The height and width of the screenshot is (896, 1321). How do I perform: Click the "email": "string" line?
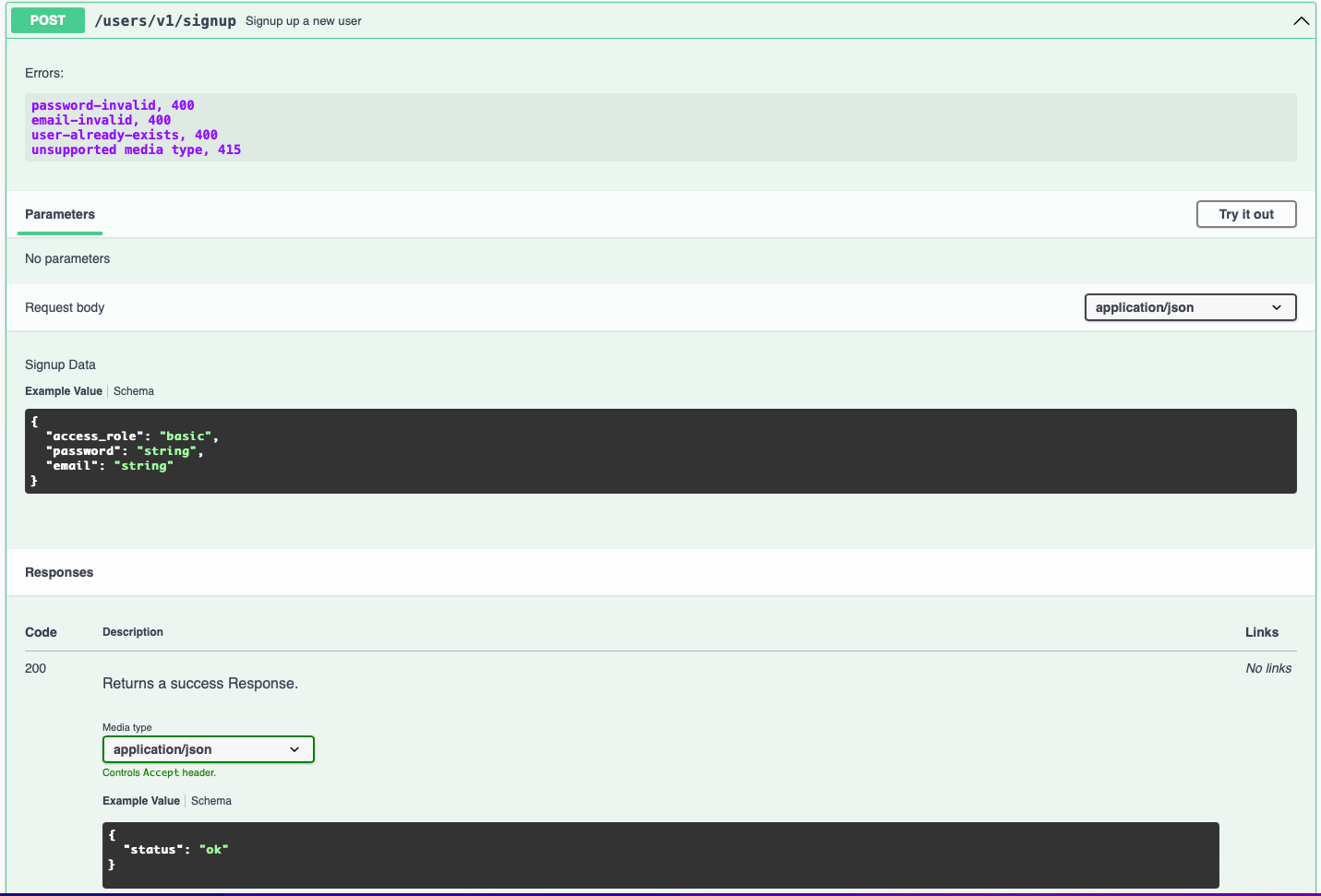[110, 466]
